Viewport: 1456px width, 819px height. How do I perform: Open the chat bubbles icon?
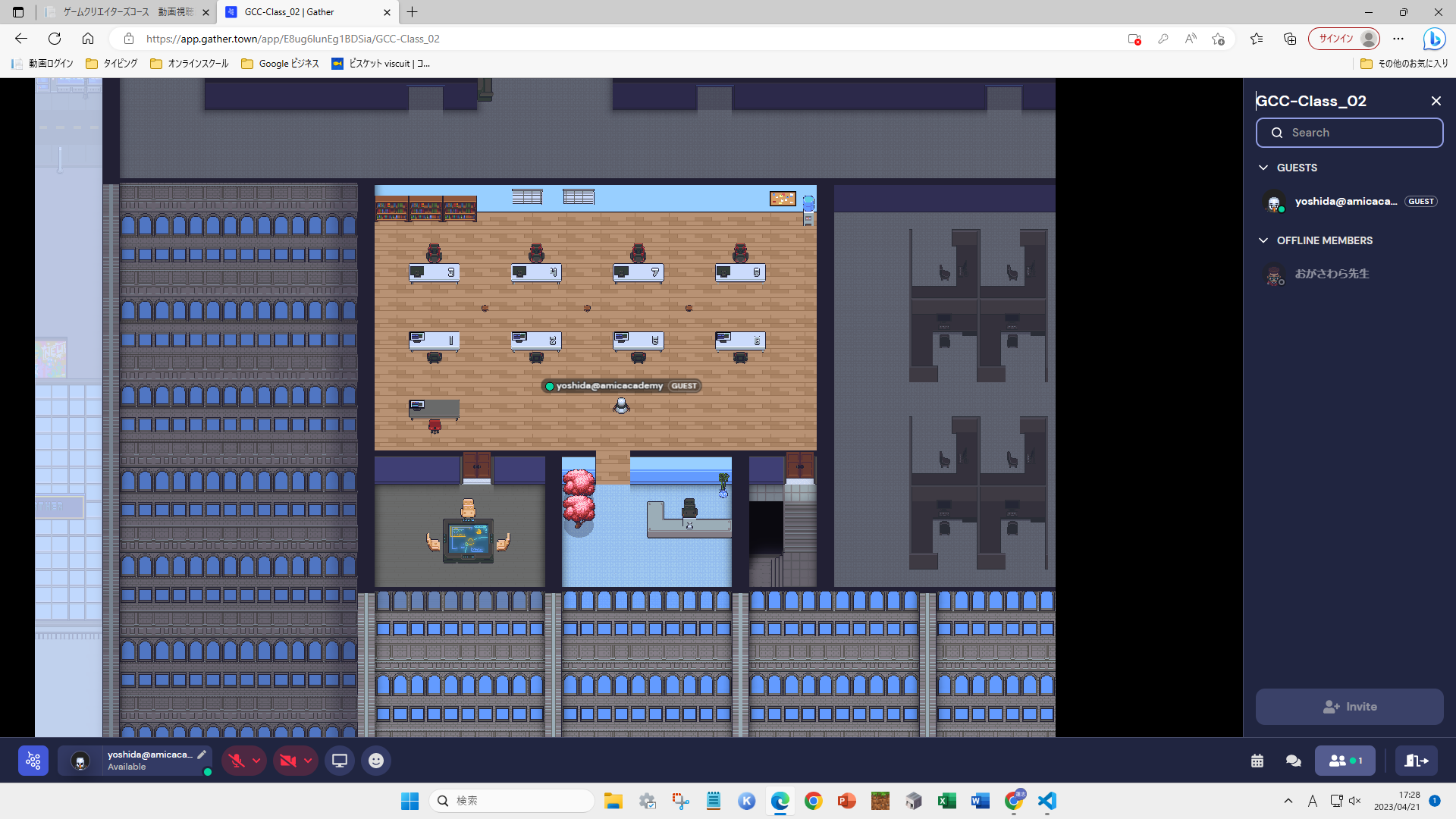[x=1294, y=761]
